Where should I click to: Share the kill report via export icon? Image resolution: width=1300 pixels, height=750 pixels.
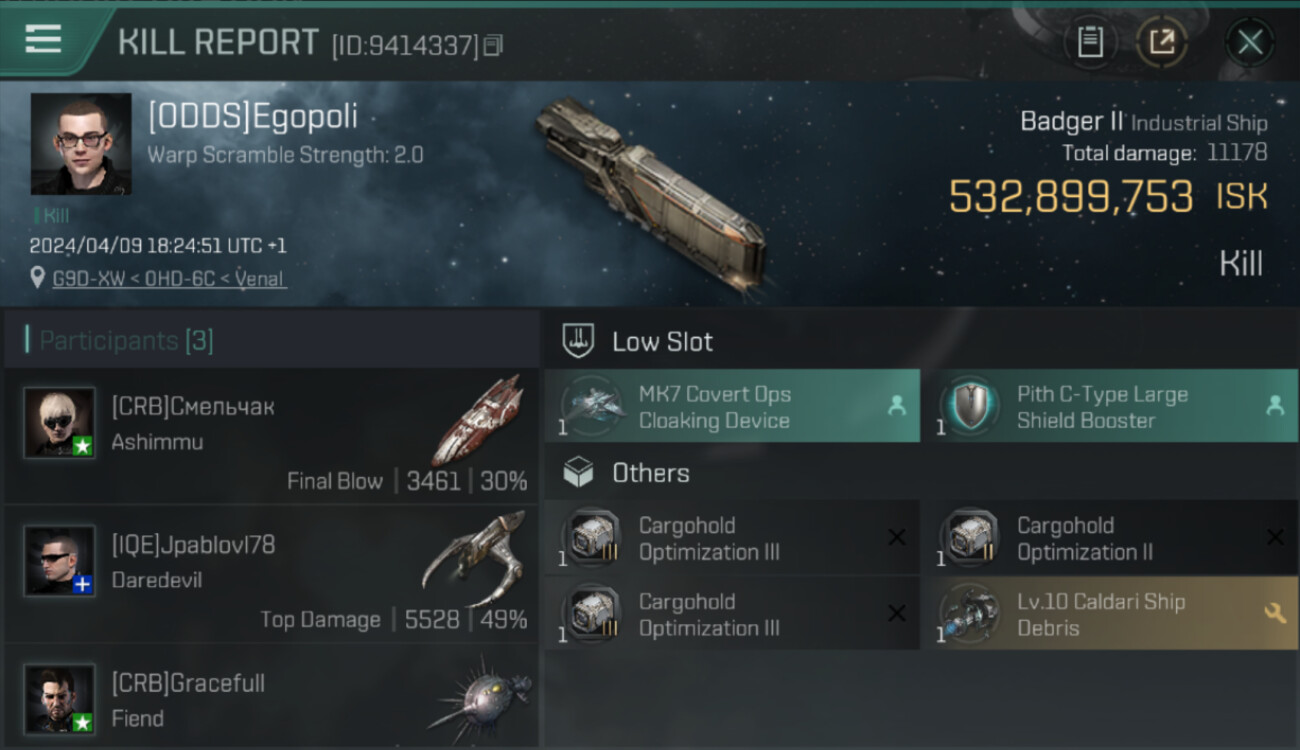click(x=1161, y=42)
